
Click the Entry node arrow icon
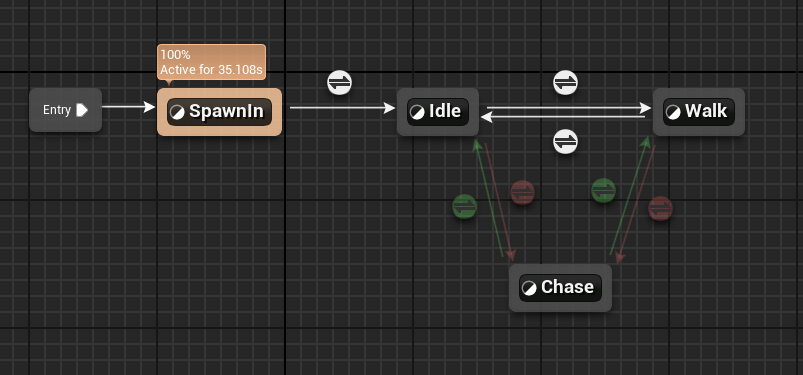[x=82, y=110]
